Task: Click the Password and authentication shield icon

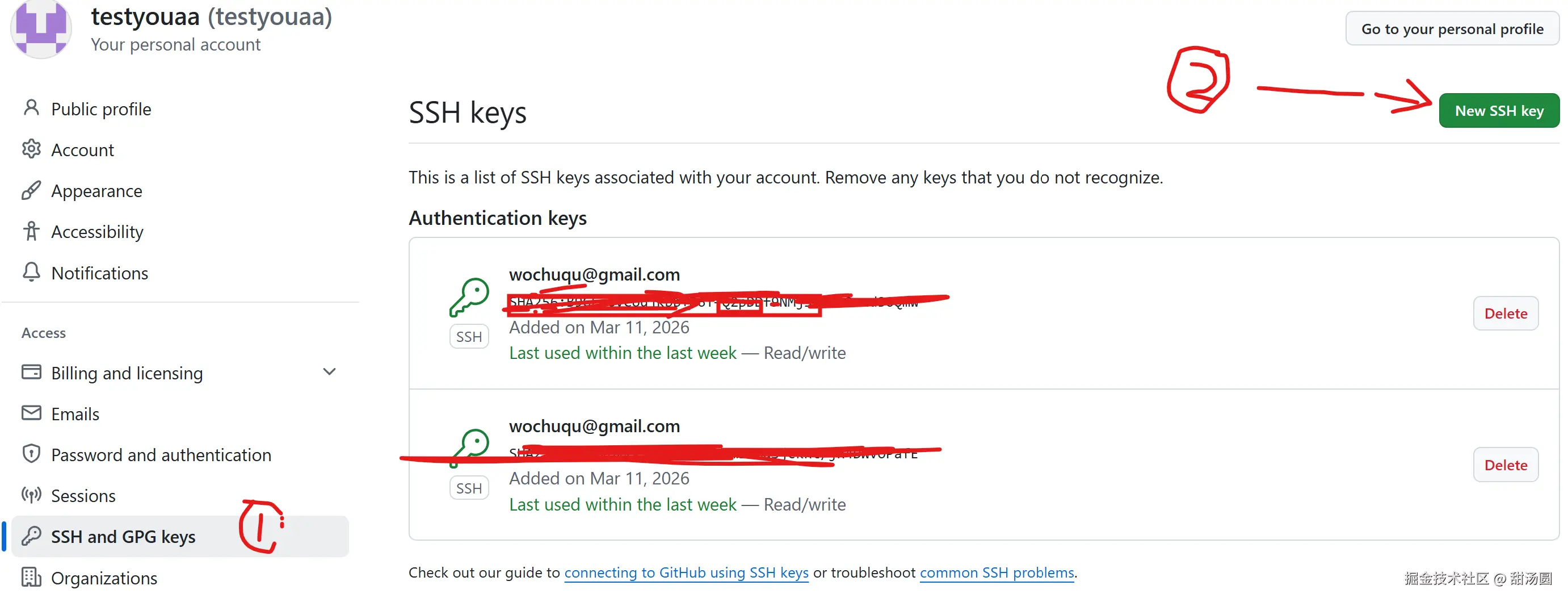Action: coord(31,454)
